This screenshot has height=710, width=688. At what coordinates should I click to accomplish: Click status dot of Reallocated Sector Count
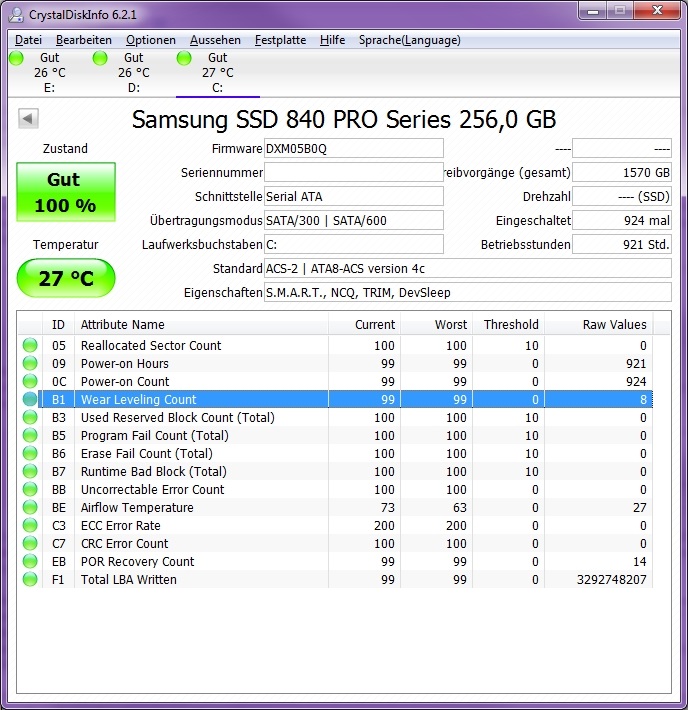tap(30, 345)
